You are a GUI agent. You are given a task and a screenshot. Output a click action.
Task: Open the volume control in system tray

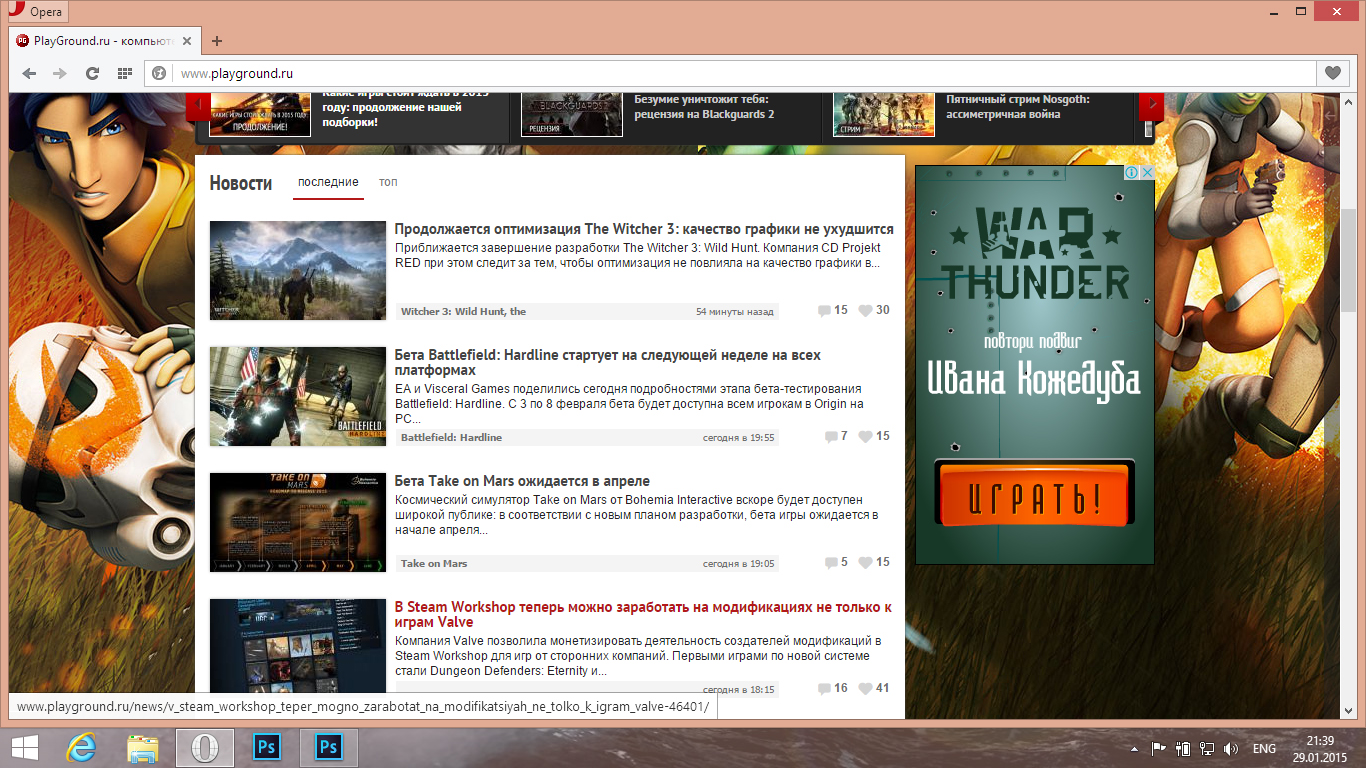(x=1230, y=748)
